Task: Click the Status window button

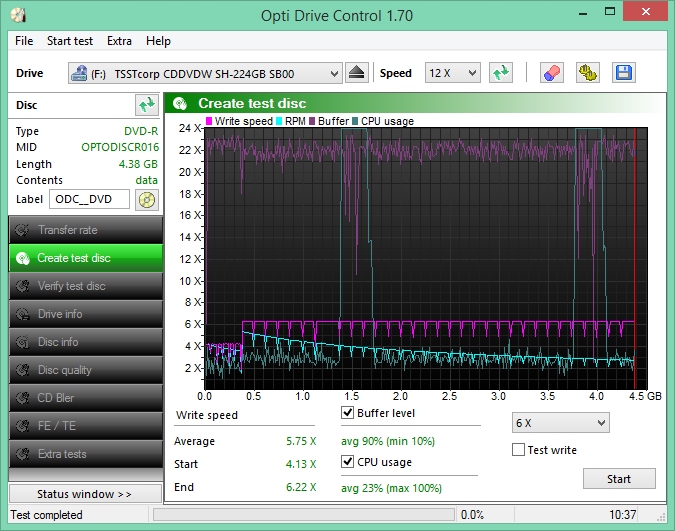Action: click(x=85, y=494)
